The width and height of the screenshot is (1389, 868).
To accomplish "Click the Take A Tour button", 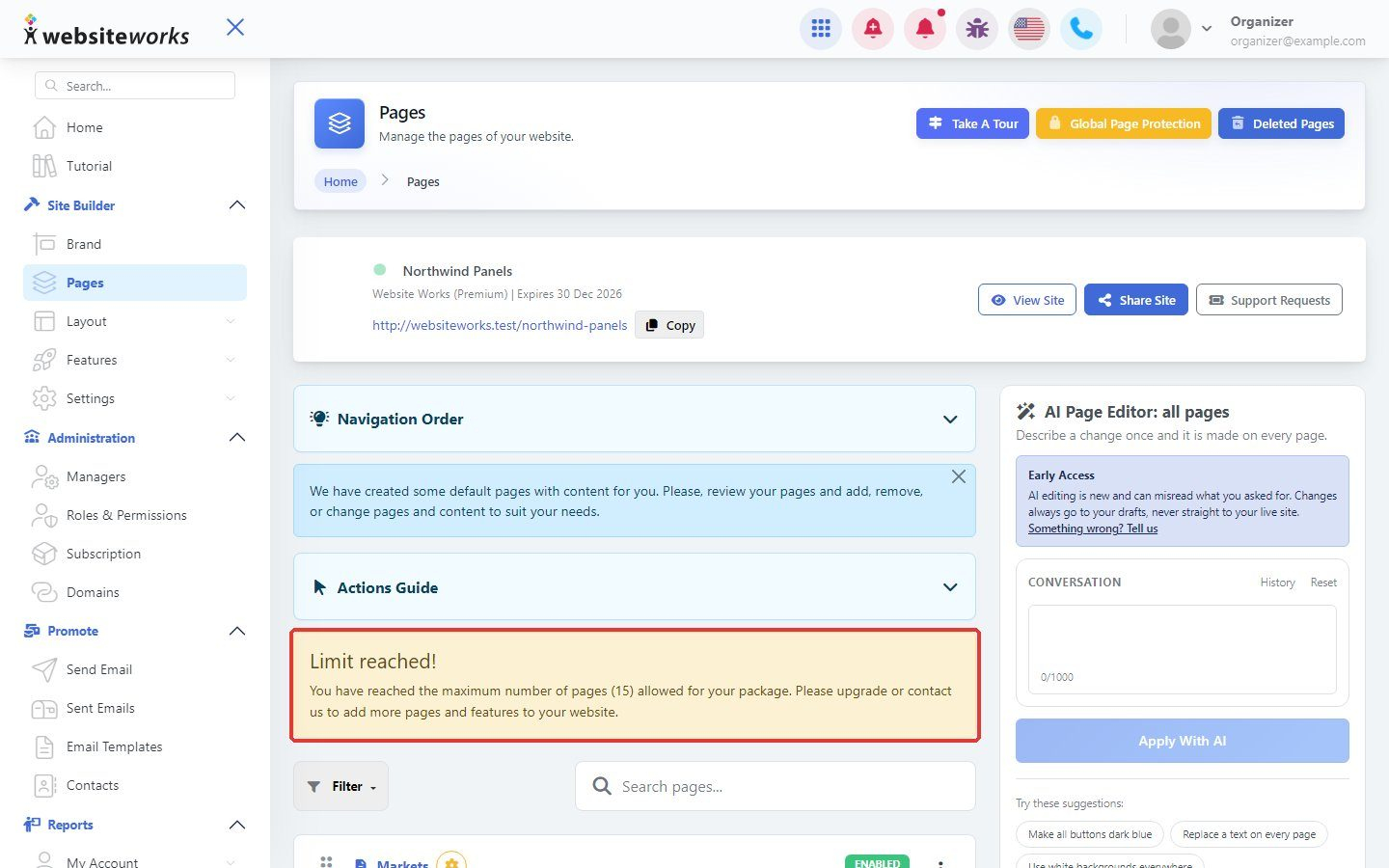I will point(972,123).
